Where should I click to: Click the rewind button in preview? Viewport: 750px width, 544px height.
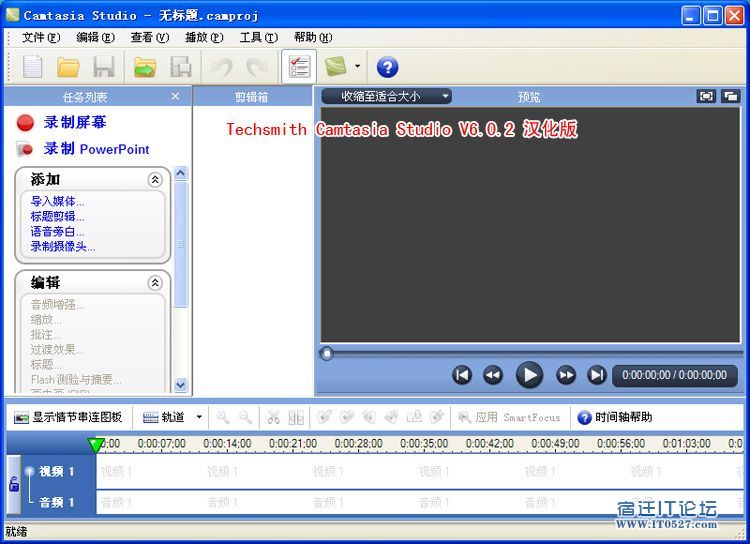[493, 375]
